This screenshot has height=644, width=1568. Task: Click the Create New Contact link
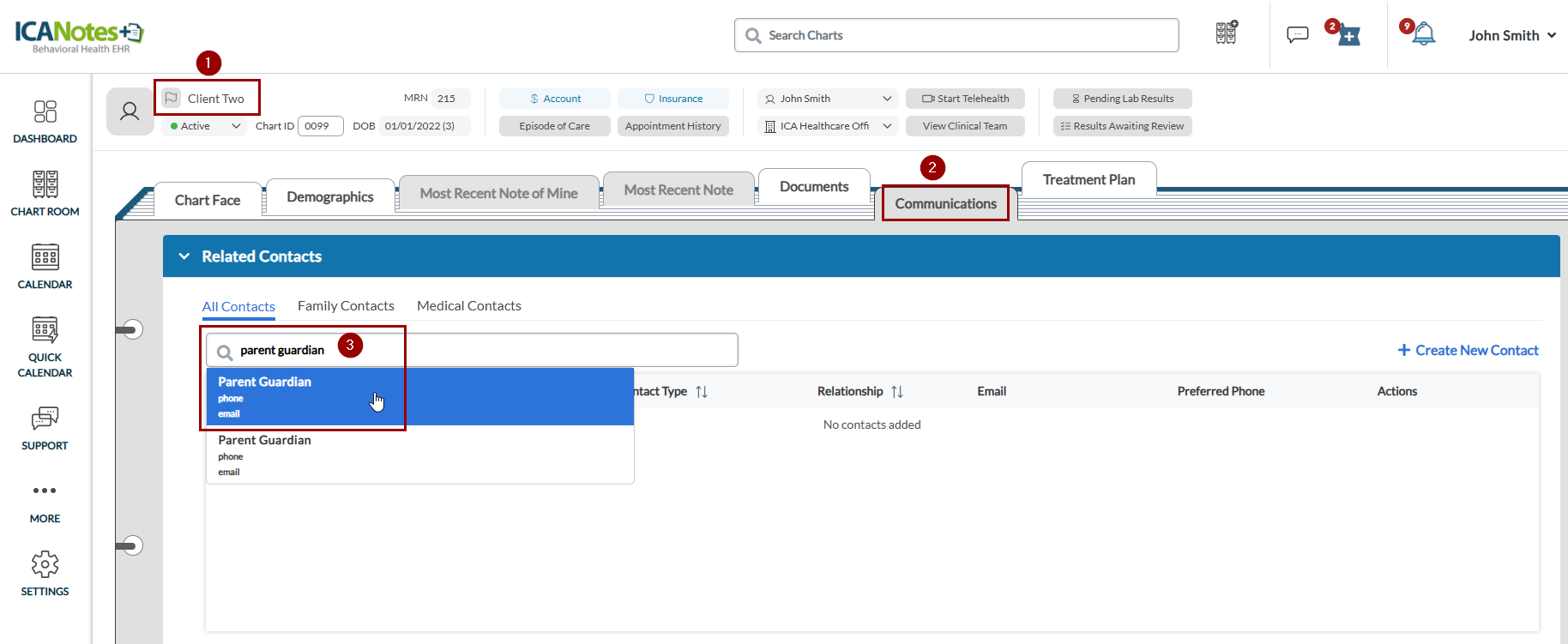point(1468,350)
